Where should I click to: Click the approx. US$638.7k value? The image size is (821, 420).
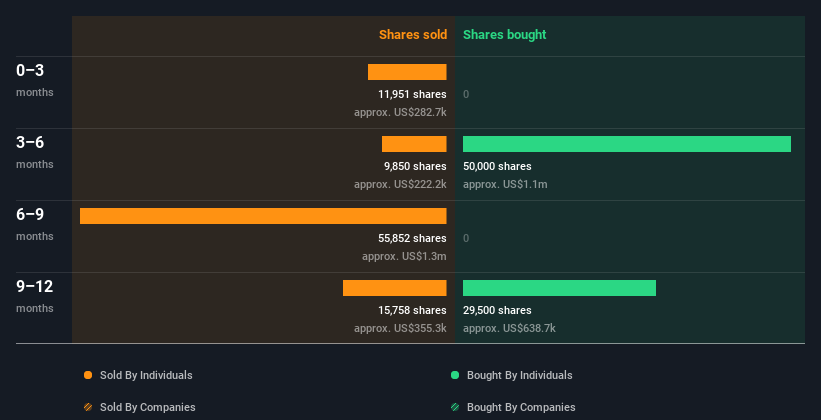click(509, 328)
